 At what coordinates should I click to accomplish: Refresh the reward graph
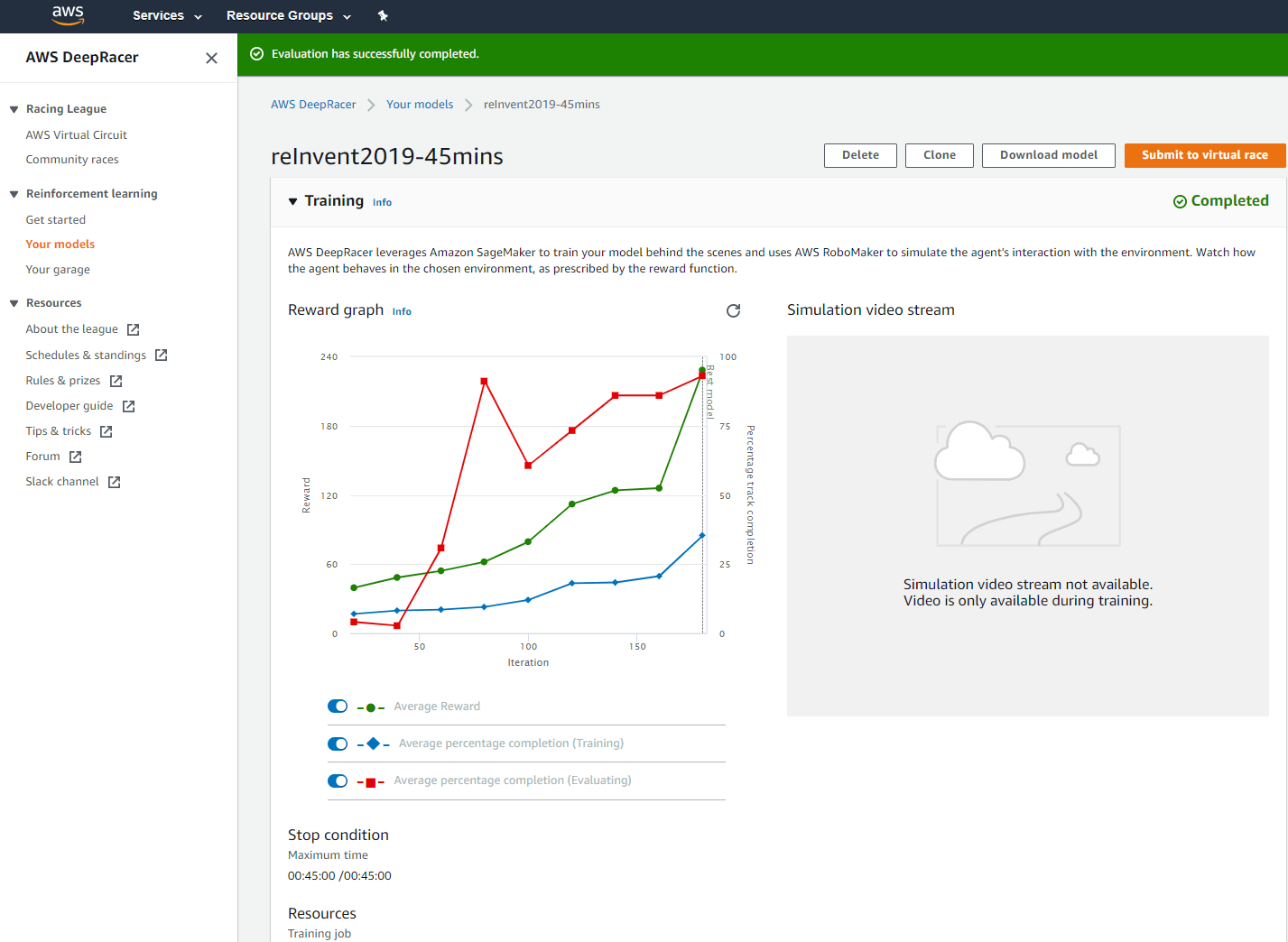point(733,310)
